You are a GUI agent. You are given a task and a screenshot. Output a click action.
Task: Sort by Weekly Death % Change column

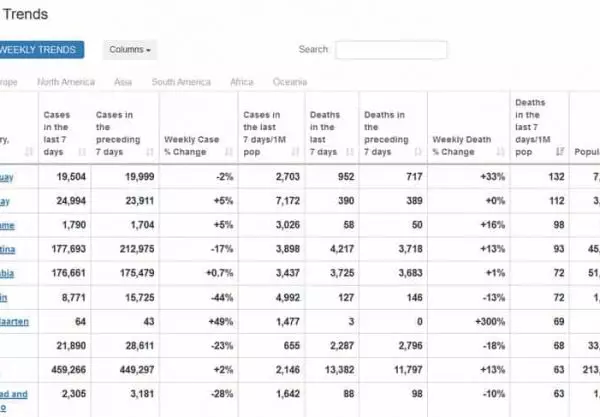pyautogui.click(x=460, y=146)
